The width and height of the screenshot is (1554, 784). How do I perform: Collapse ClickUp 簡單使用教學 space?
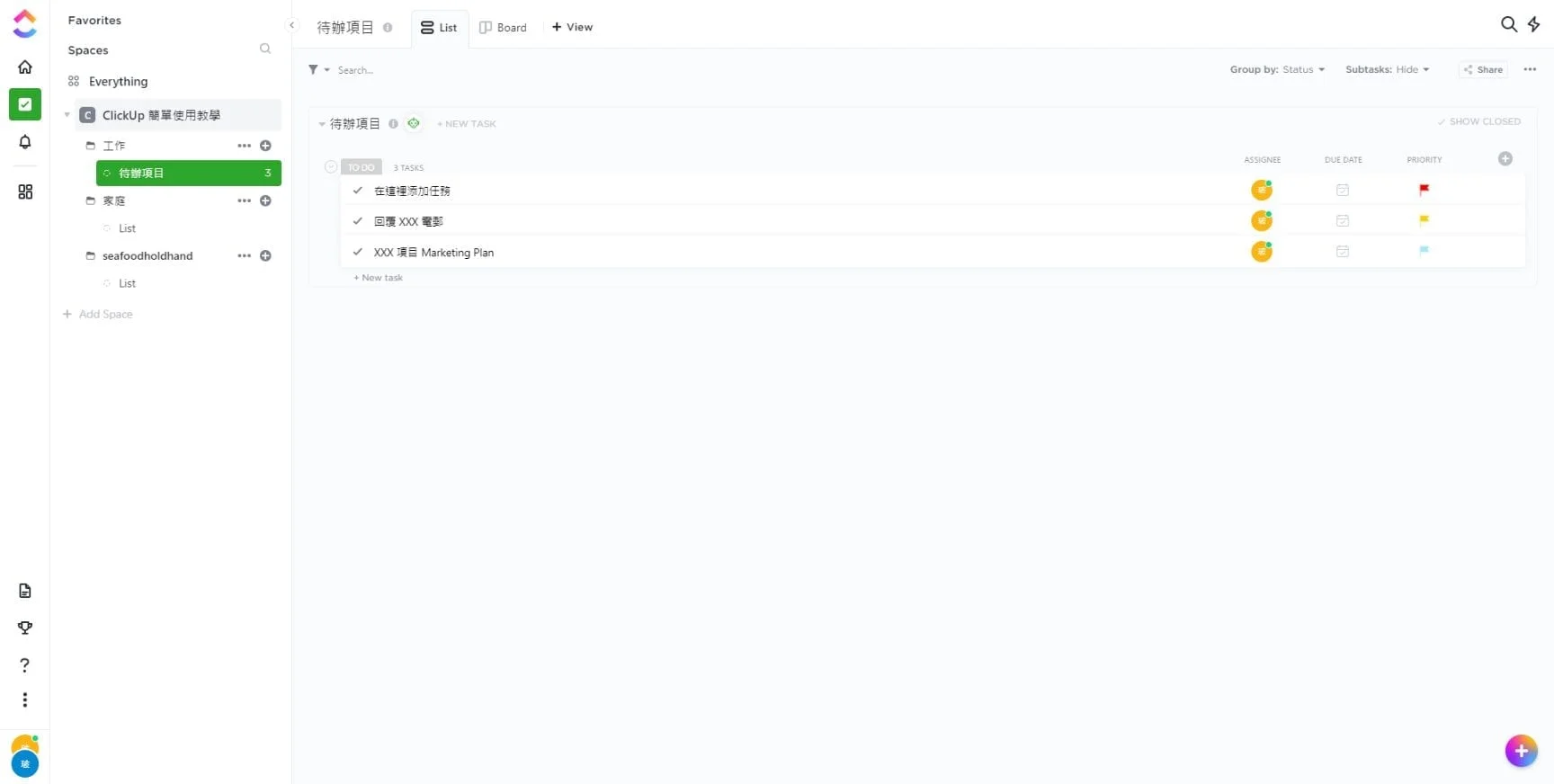click(x=67, y=115)
